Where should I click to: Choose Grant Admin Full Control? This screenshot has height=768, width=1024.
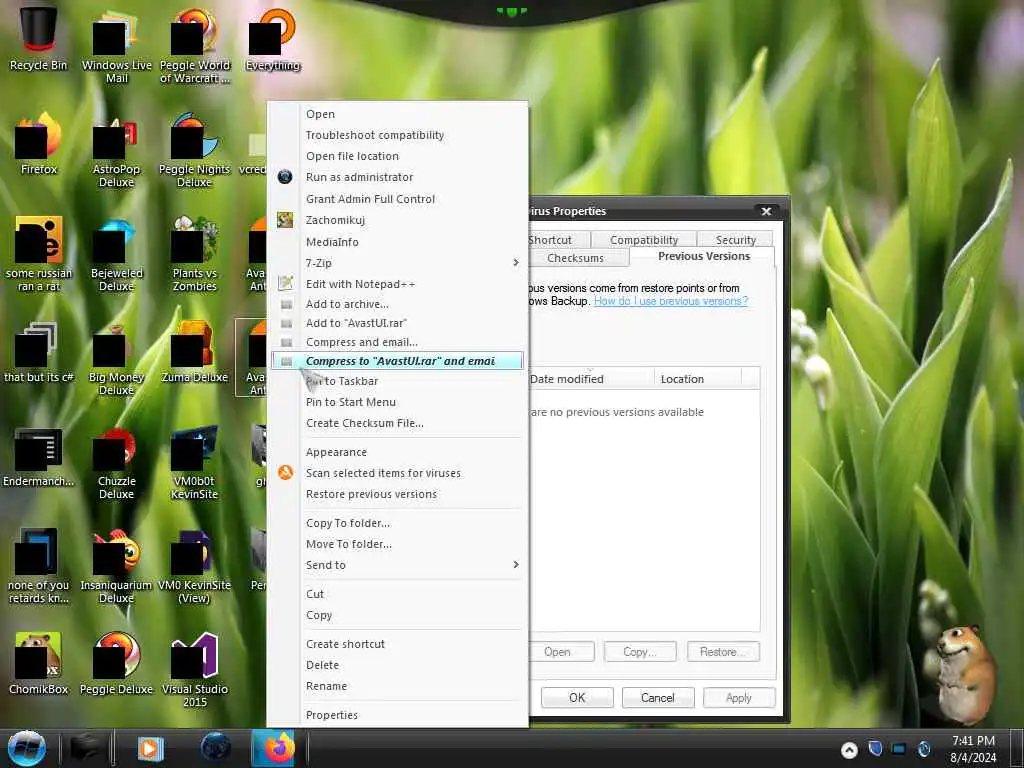point(397,199)
